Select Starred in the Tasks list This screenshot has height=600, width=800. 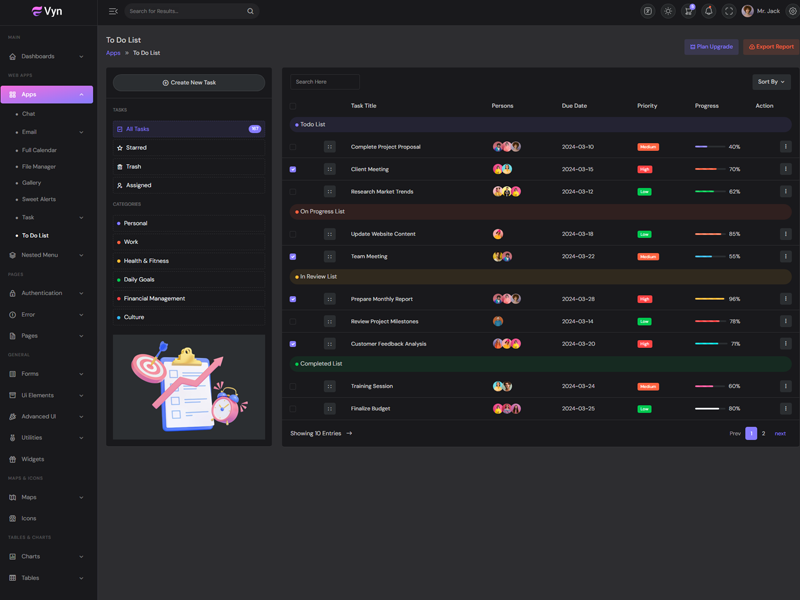click(136, 148)
